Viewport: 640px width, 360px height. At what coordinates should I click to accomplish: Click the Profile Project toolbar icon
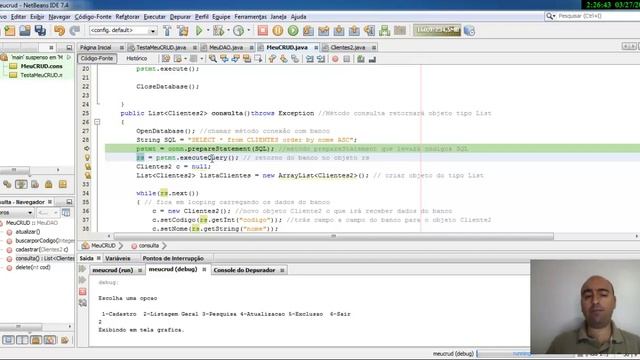[x=239, y=31]
